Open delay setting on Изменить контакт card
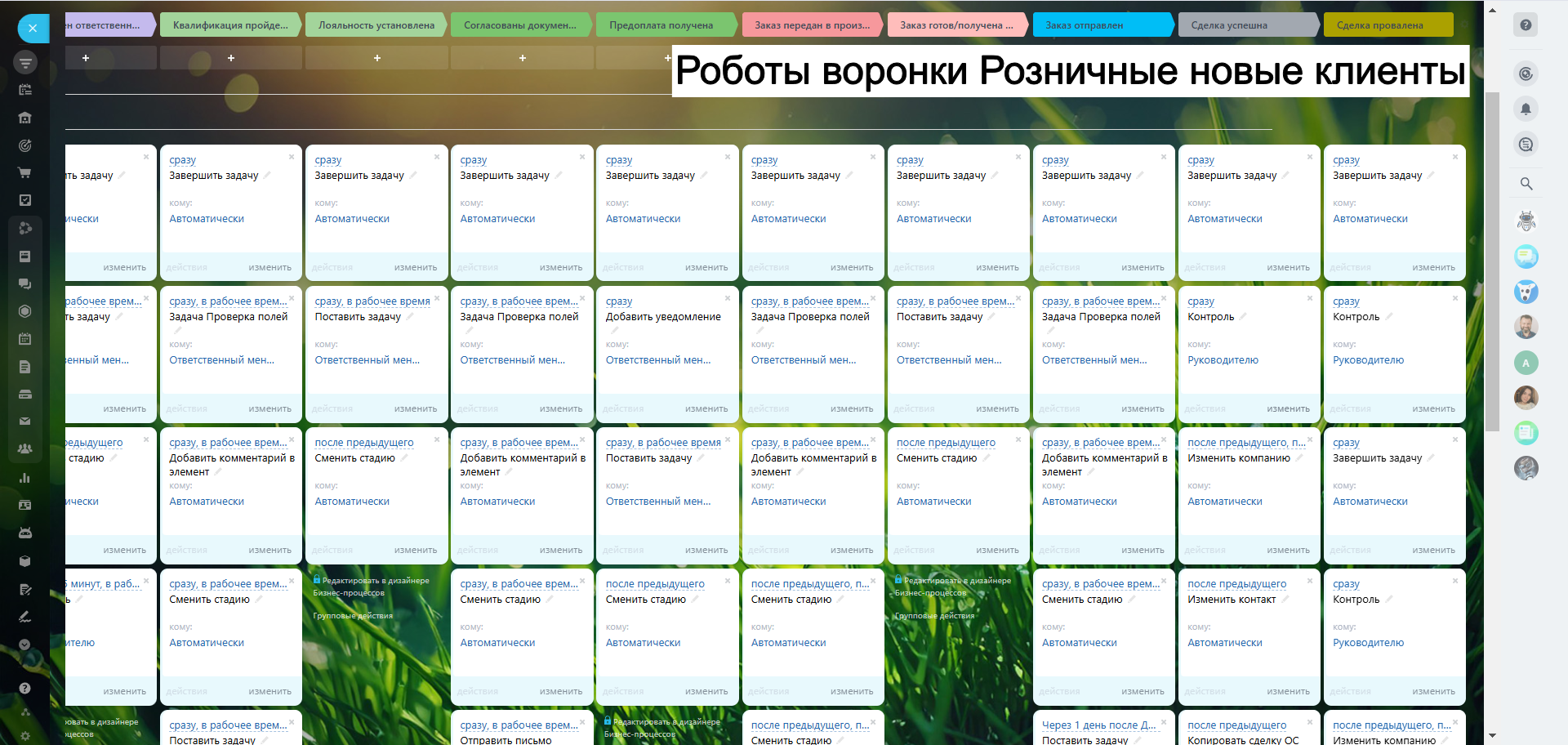 click(1236, 584)
